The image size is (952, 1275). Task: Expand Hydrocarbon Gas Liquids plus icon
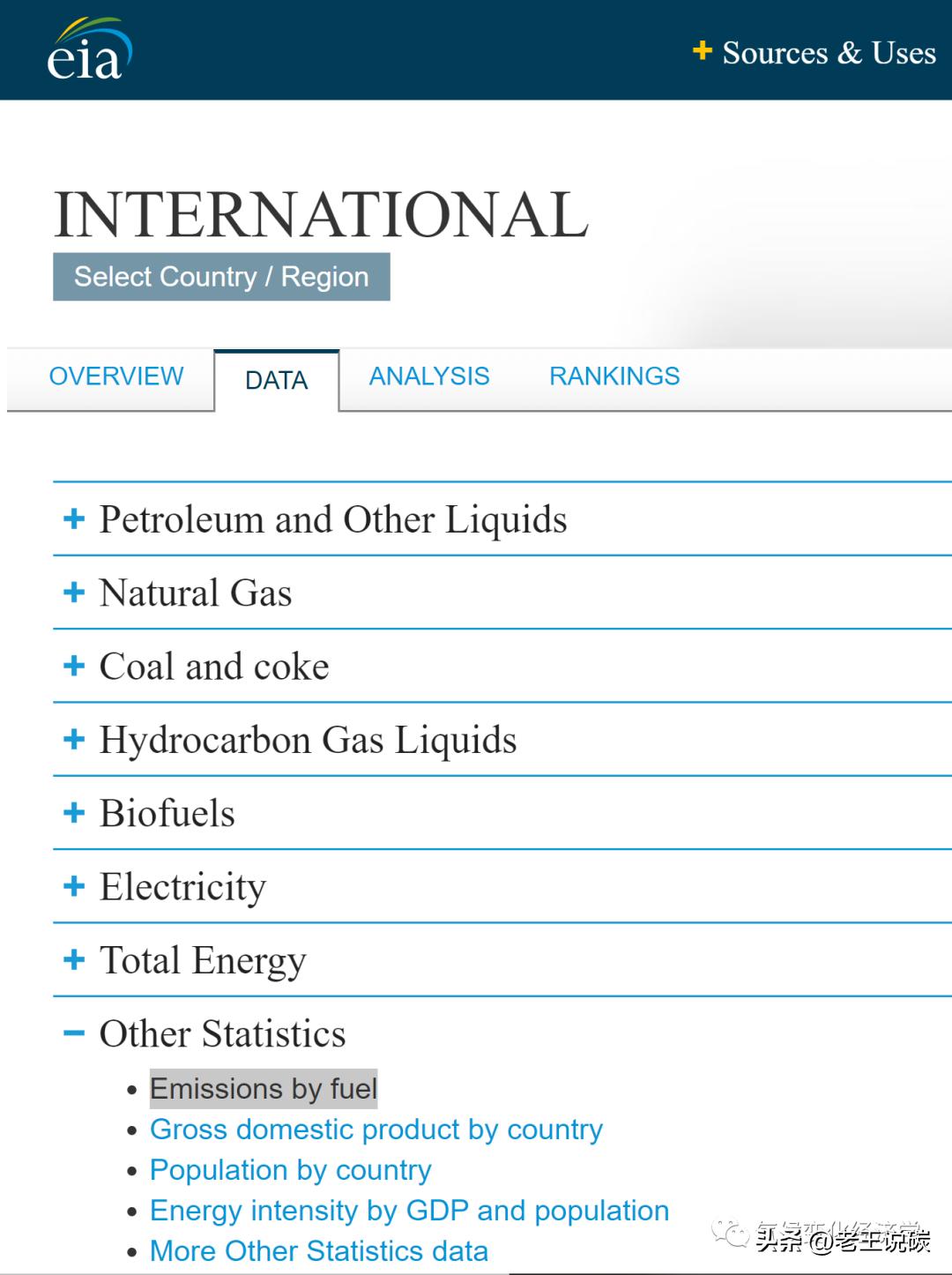pos(74,739)
